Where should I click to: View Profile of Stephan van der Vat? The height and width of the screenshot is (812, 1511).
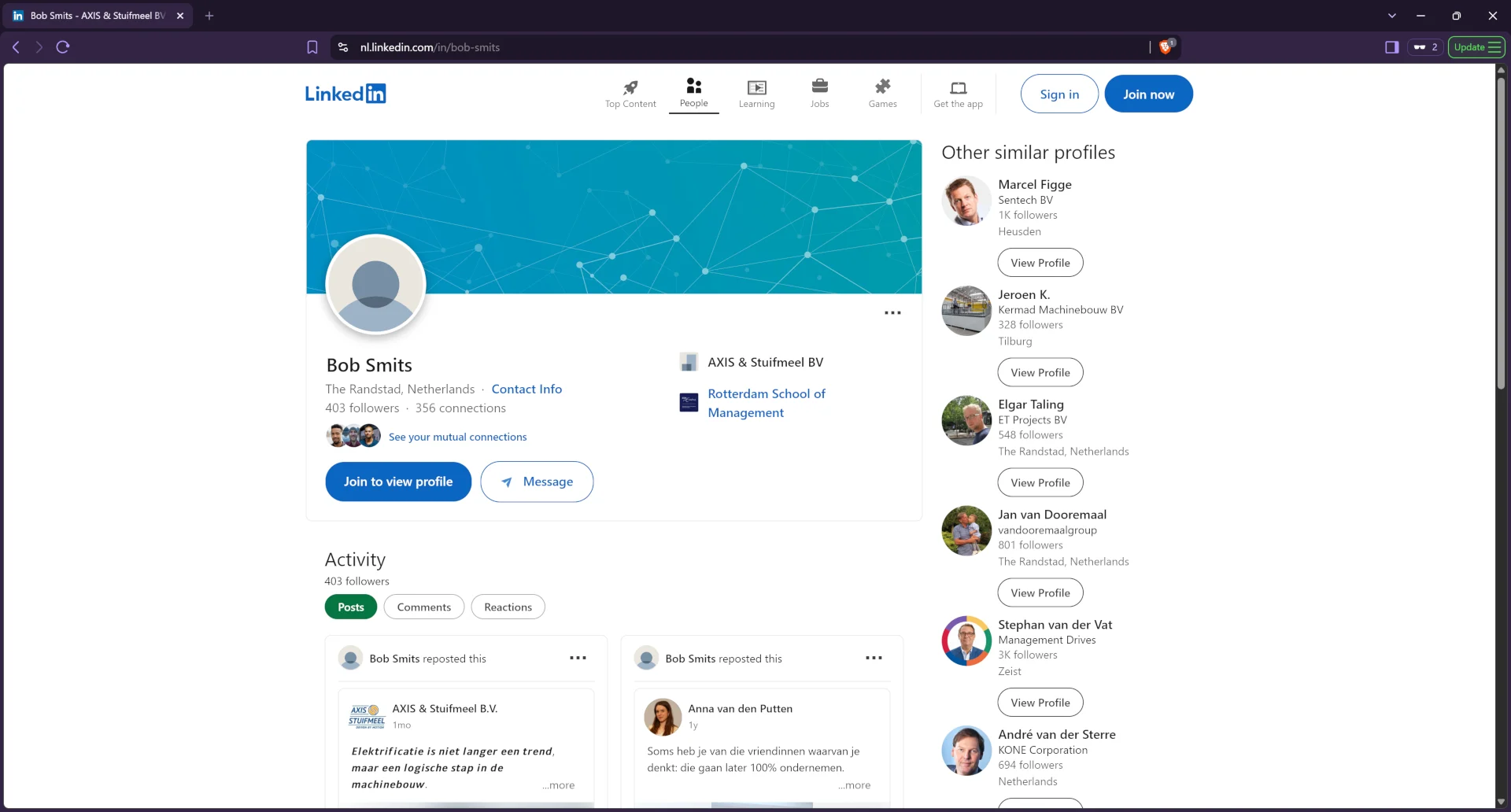[x=1040, y=703]
